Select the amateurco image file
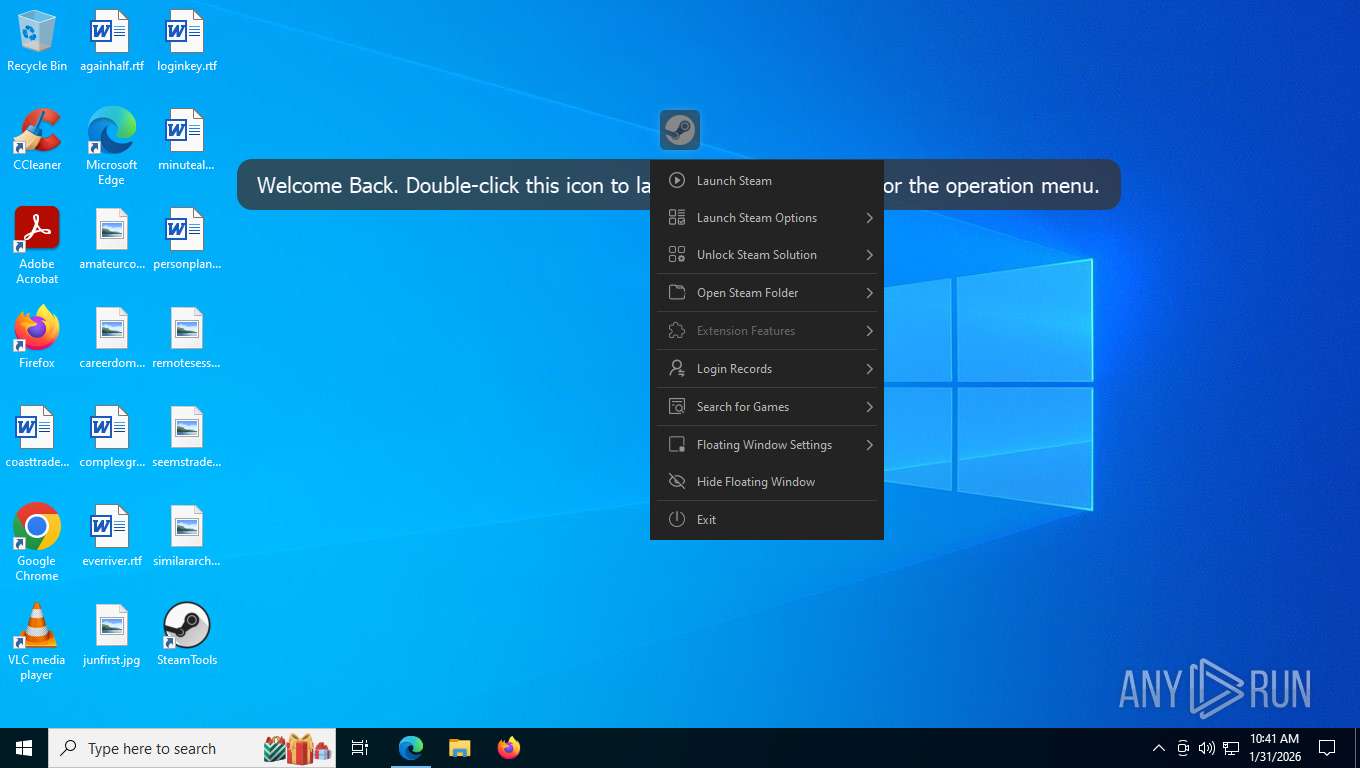 (111, 239)
